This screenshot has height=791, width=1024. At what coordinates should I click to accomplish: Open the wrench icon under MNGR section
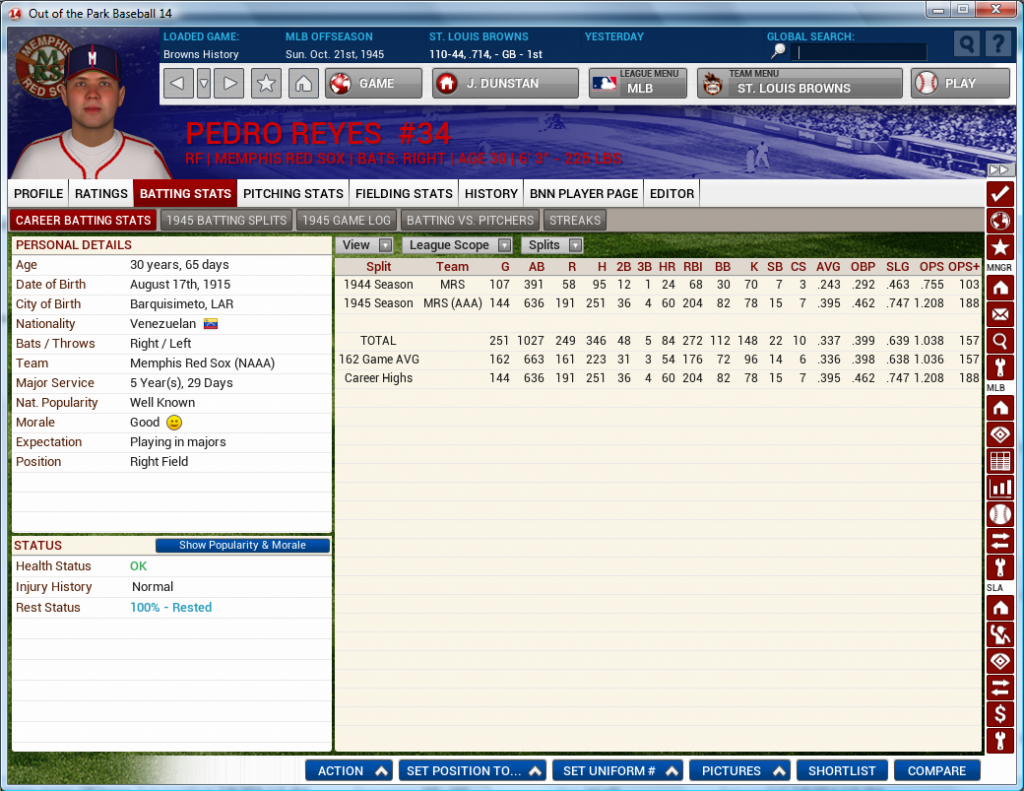point(999,367)
